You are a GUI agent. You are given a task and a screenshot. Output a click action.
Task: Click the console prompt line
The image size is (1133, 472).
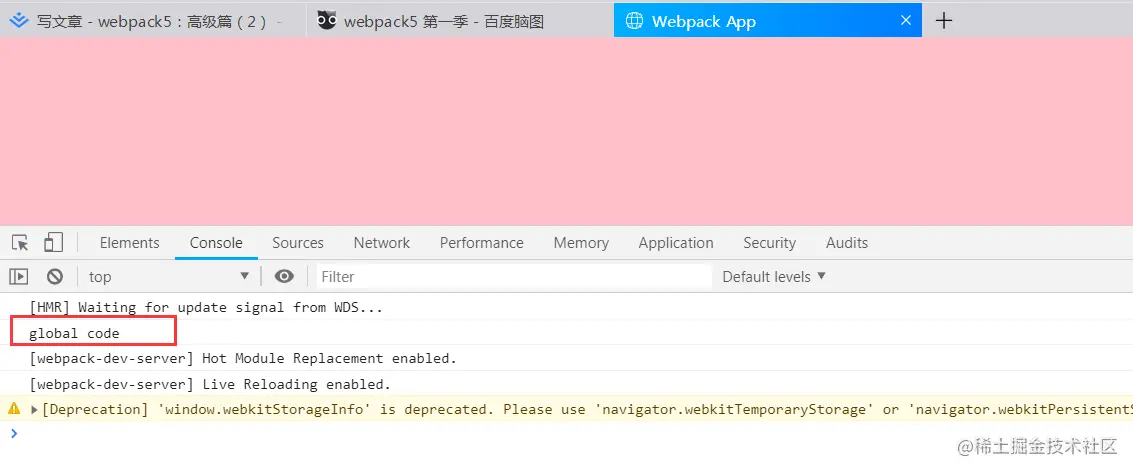(566, 433)
